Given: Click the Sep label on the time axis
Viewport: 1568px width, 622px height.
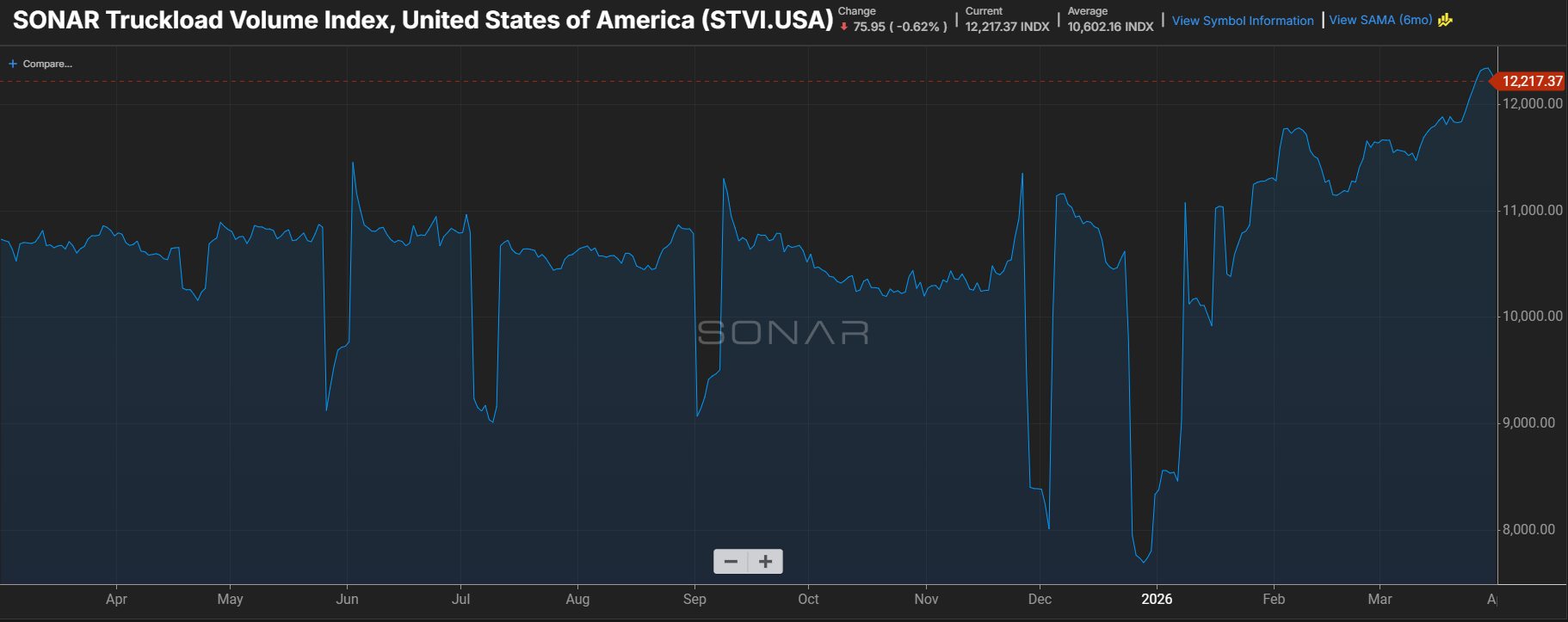Looking at the screenshot, I should (x=694, y=599).
